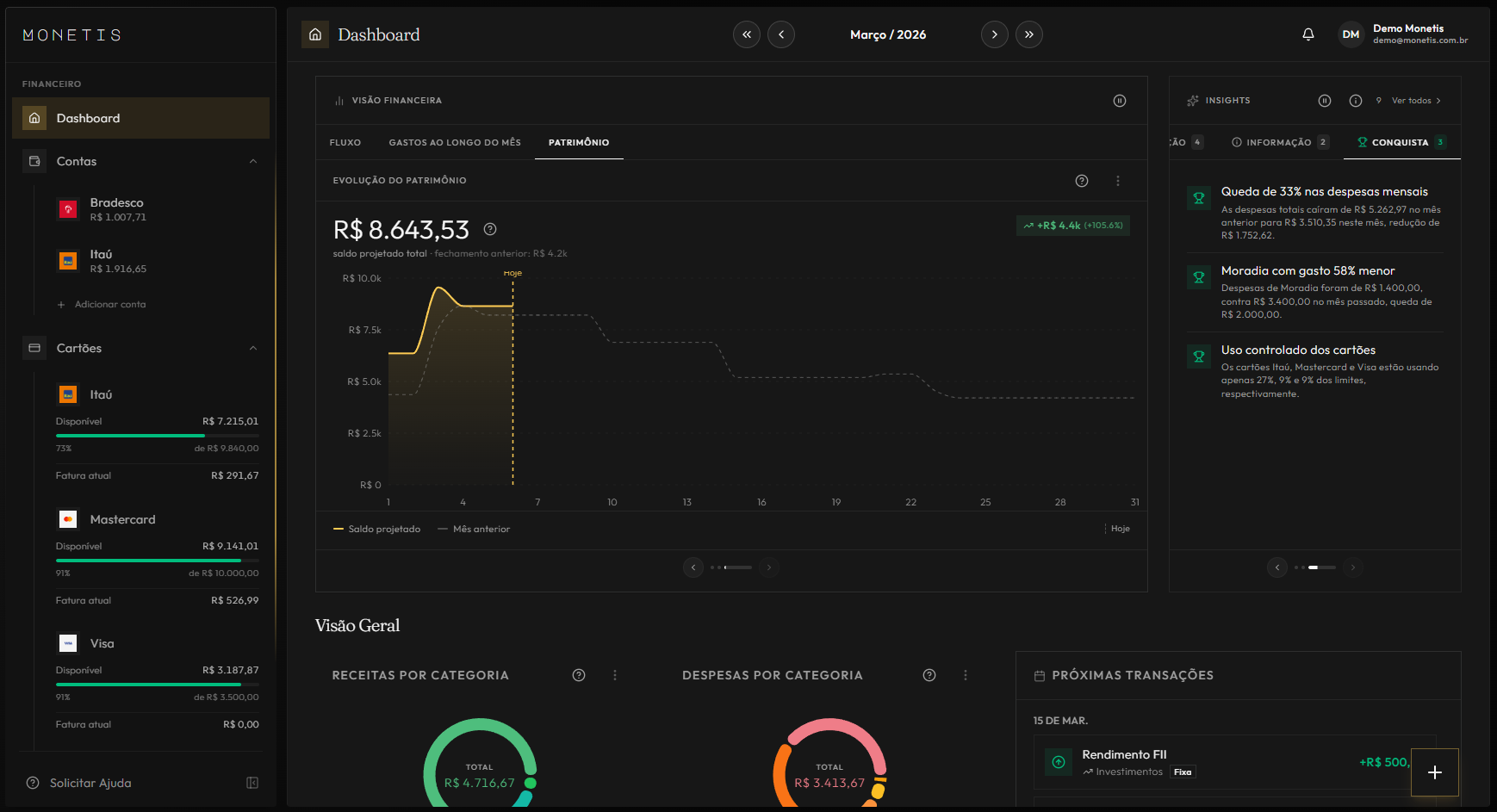Open help for Evolução do Patrimônio

1081,181
